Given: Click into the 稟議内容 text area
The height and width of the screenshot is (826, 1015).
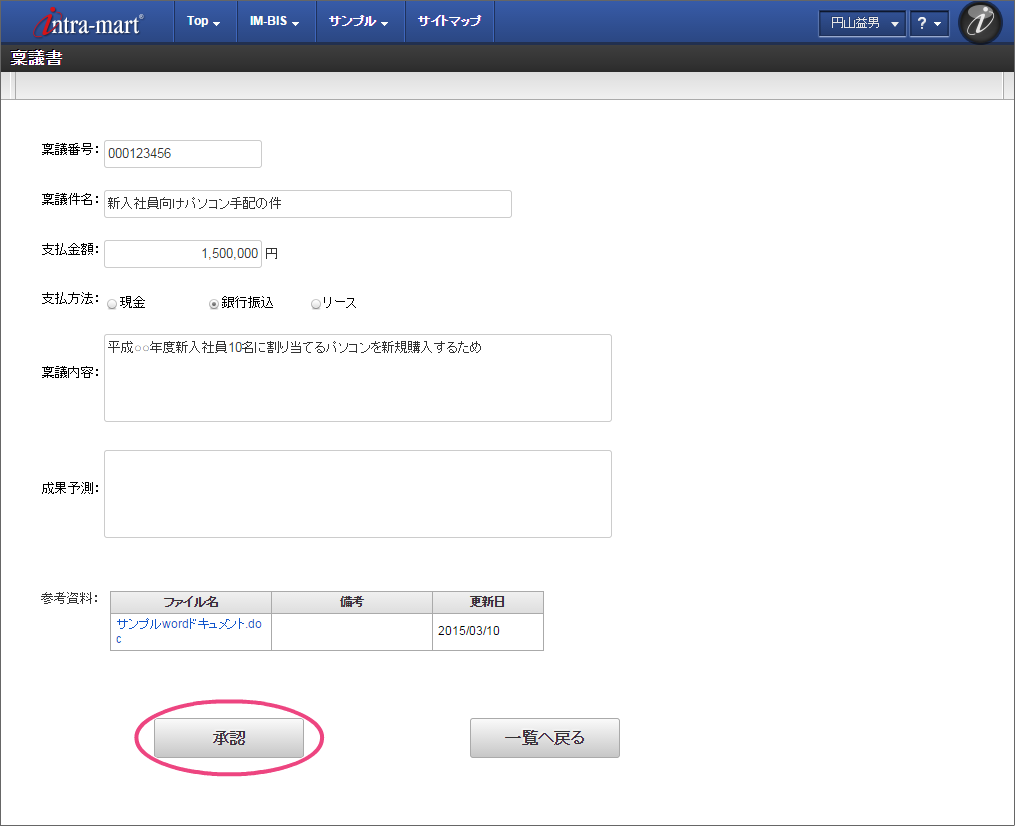Looking at the screenshot, I should pyautogui.click(x=357, y=378).
